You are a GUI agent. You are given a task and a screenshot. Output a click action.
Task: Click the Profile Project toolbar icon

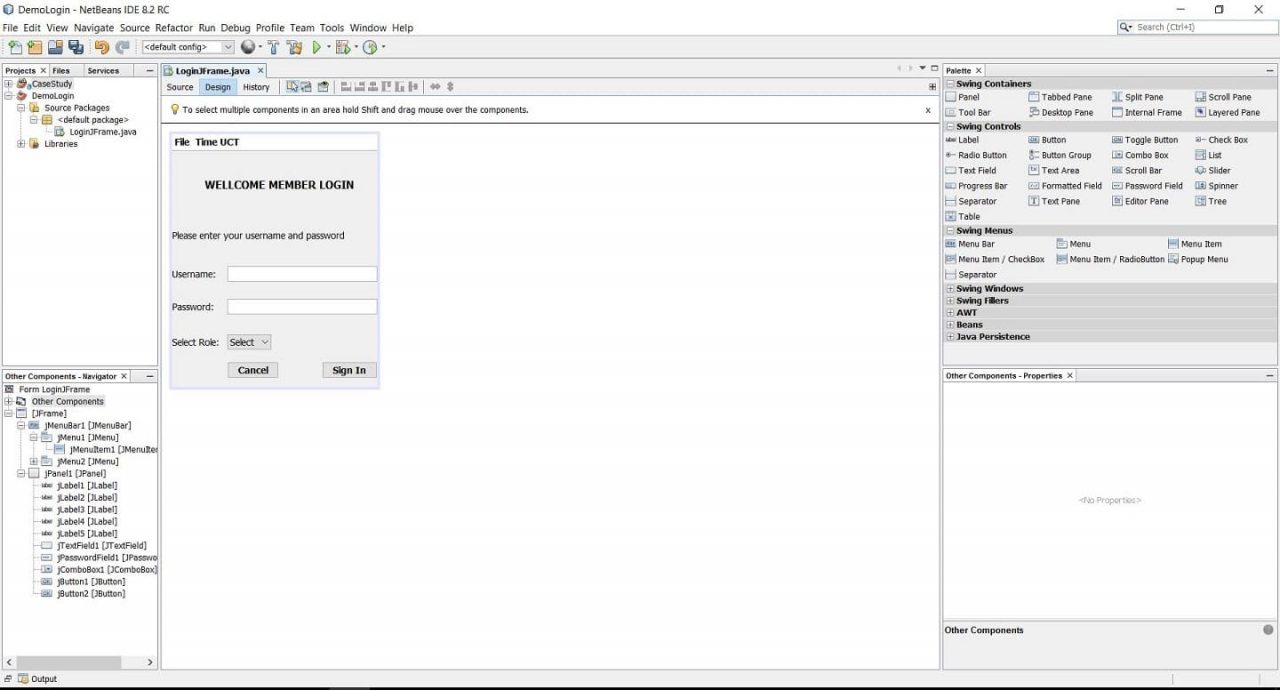[x=371, y=47]
